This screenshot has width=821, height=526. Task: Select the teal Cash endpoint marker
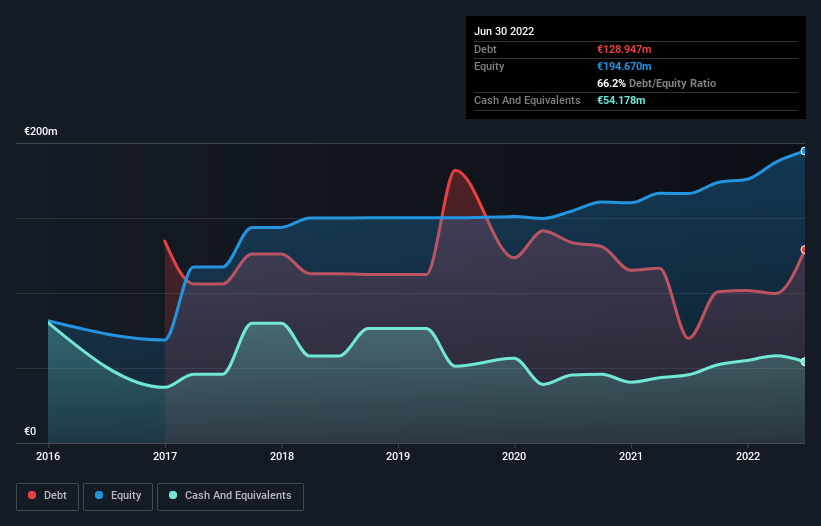[804, 362]
